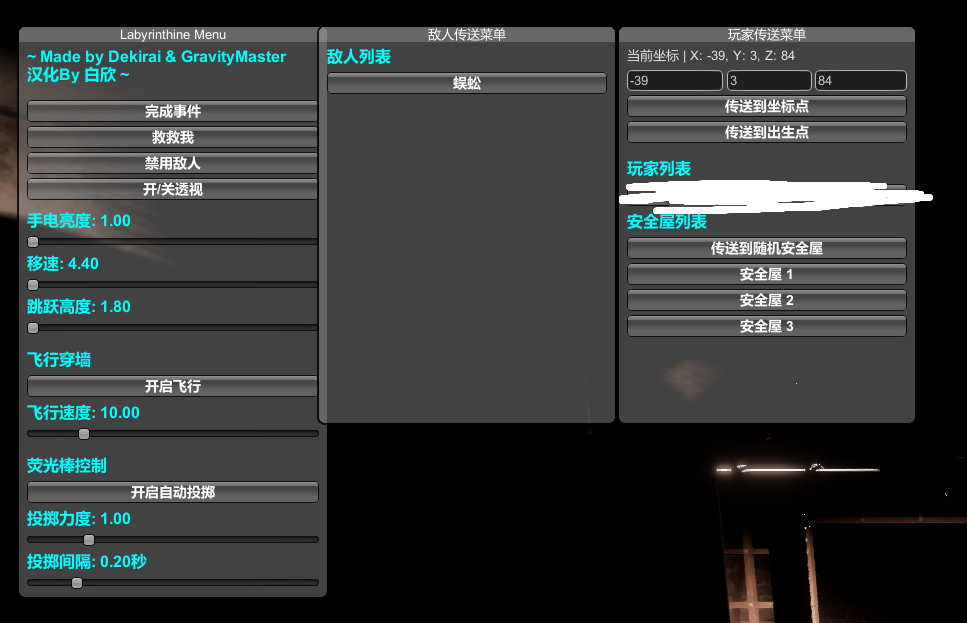Adjust the 投掷力度 throw power slider
The image size is (967, 623).
[88, 539]
